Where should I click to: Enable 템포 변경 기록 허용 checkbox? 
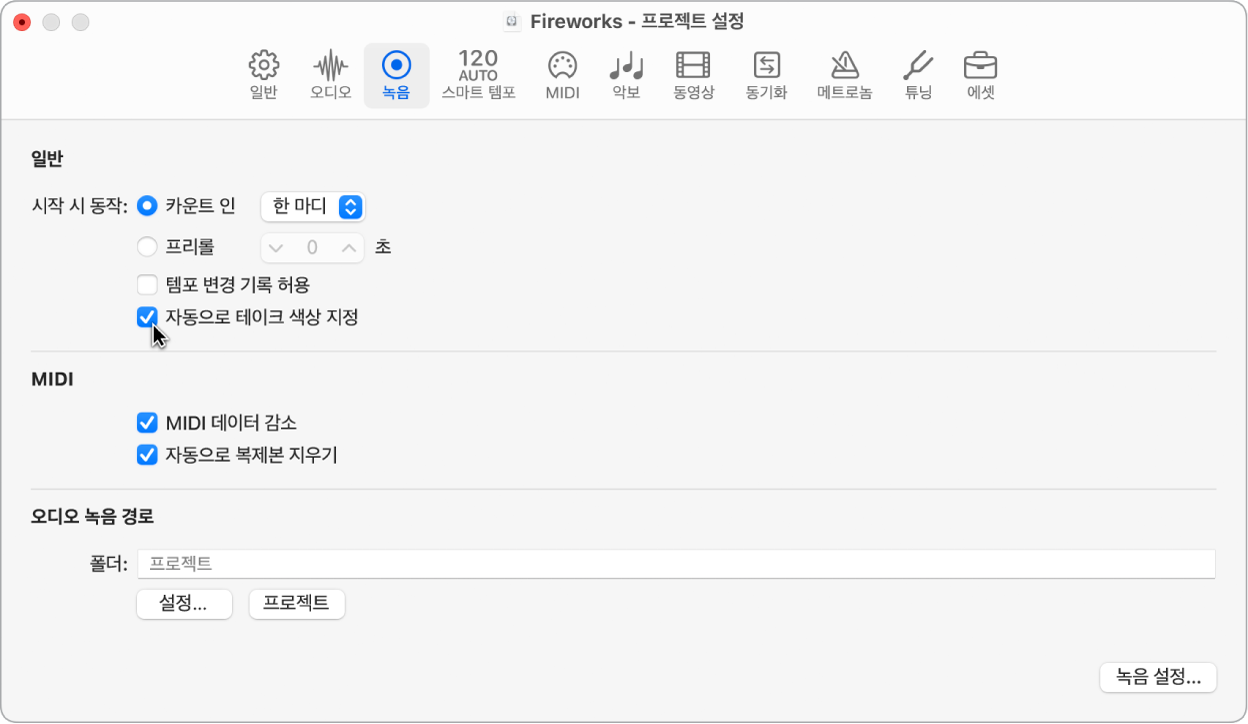147,285
